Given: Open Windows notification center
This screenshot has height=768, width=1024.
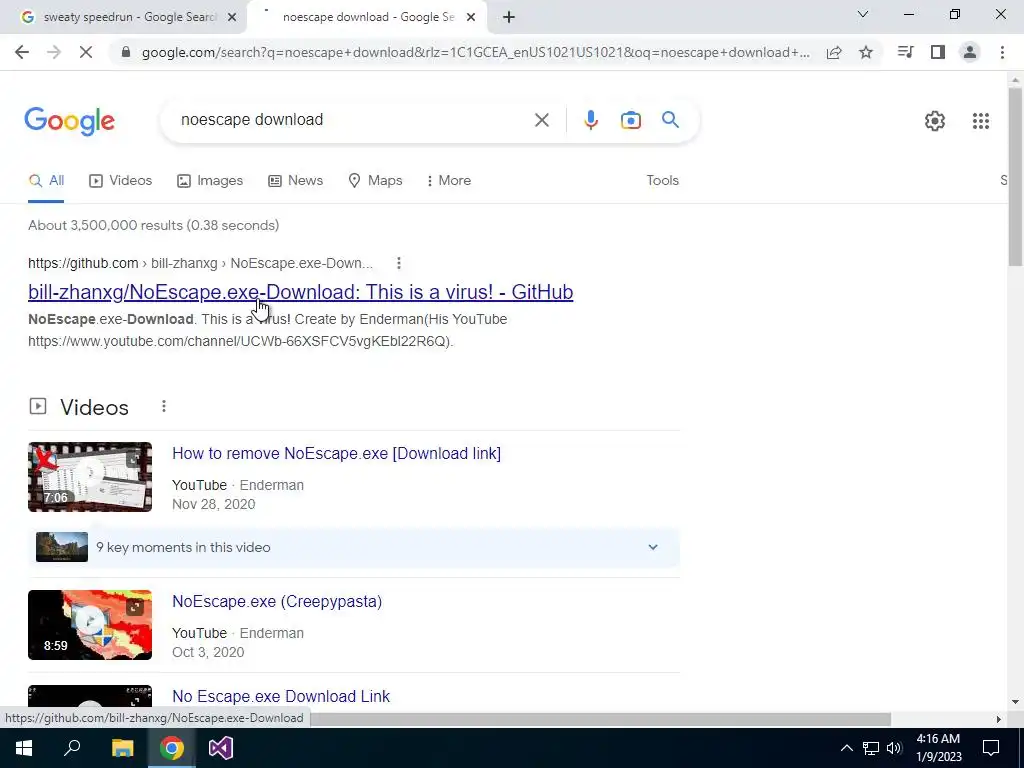Looking at the screenshot, I should (991, 748).
